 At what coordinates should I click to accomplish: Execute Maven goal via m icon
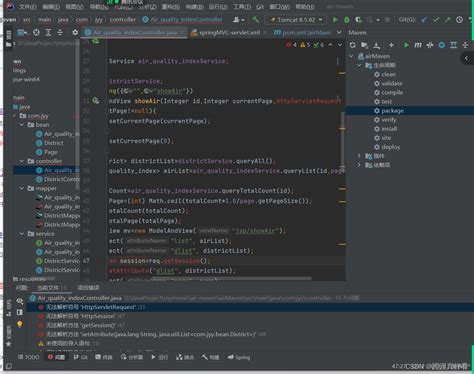pos(418,45)
